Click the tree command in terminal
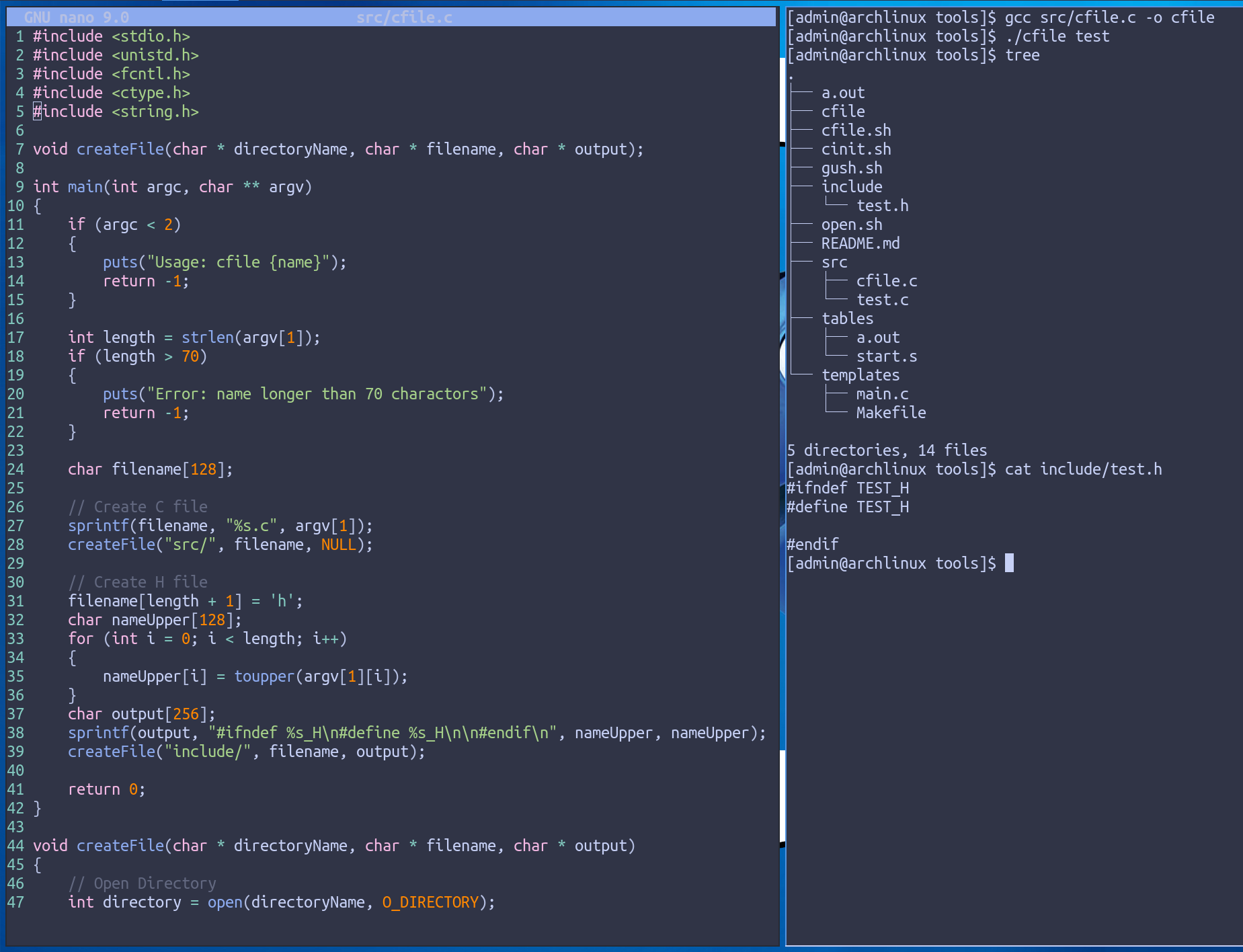The image size is (1243, 952). (x=1023, y=55)
